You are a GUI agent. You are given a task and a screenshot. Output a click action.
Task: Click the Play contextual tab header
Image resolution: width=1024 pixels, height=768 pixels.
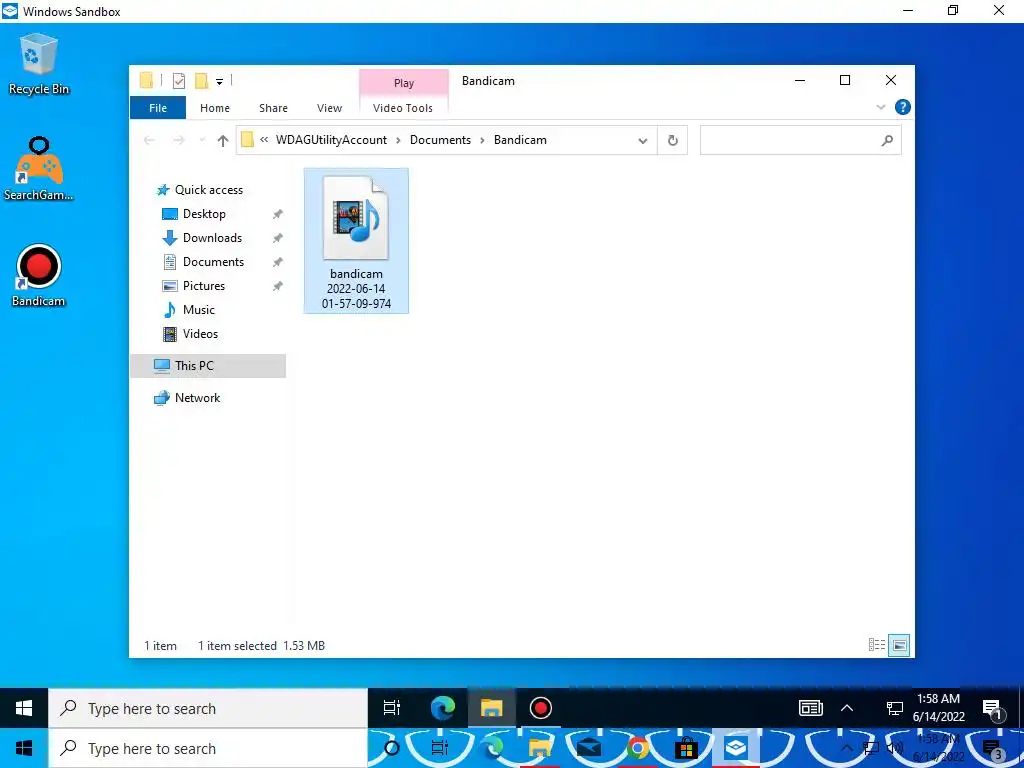[404, 83]
